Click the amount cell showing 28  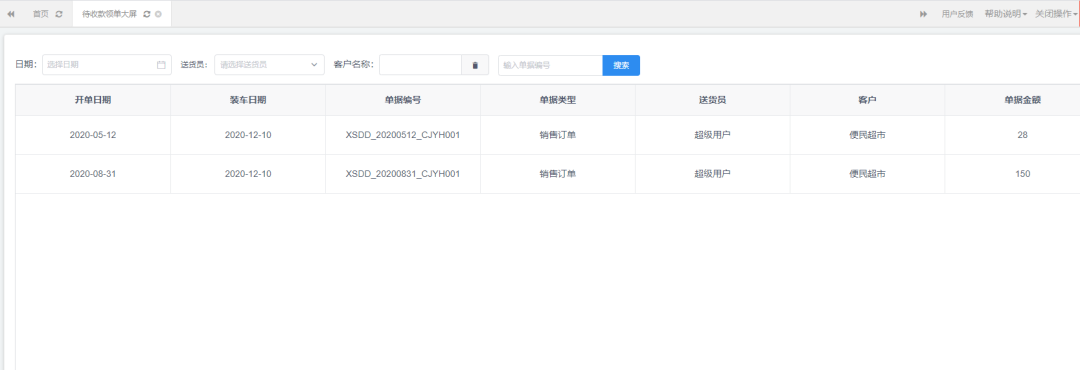[x=1022, y=135]
